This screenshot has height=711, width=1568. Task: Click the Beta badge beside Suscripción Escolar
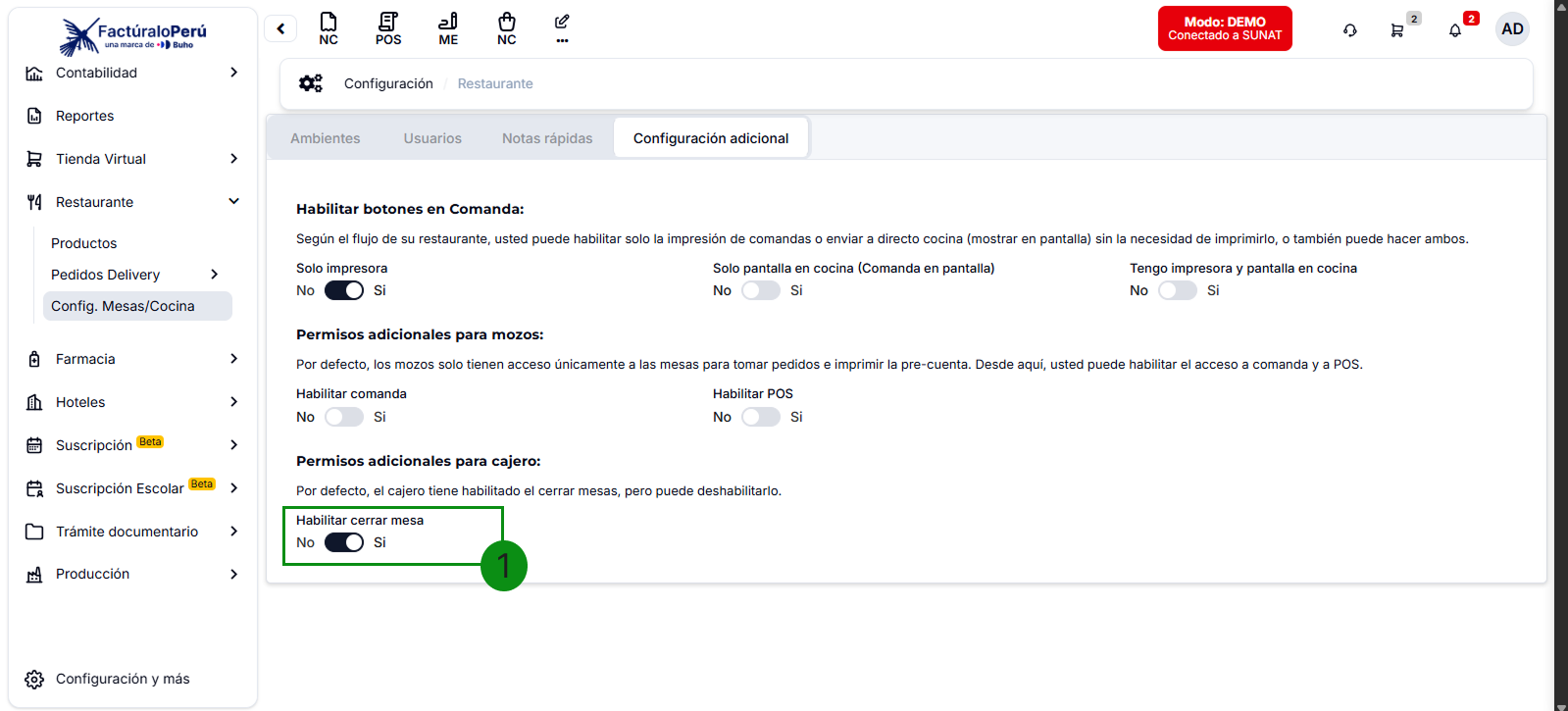tap(202, 484)
